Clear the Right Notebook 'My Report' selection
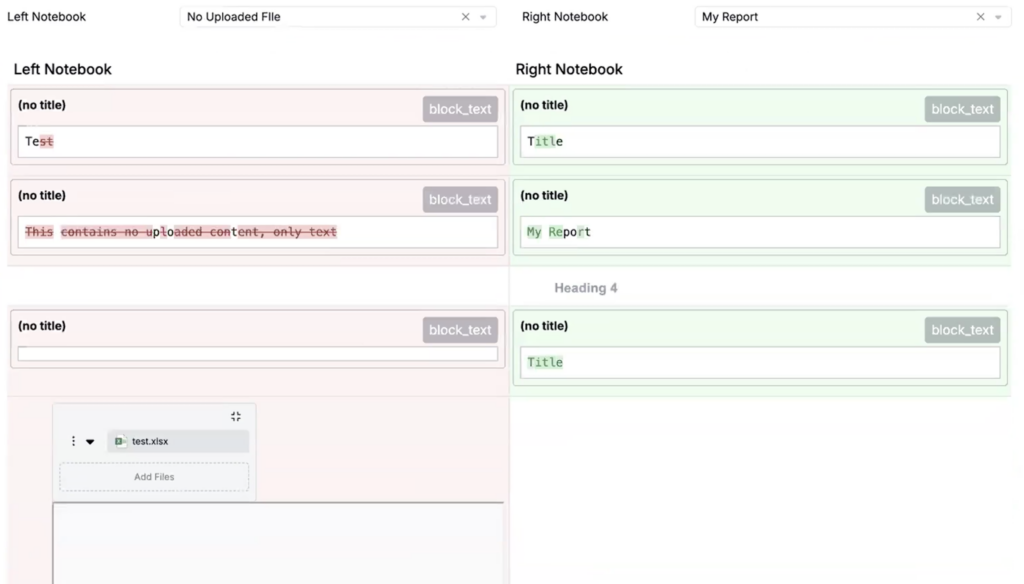Viewport: 1024px width, 584px height. (980, 17)
